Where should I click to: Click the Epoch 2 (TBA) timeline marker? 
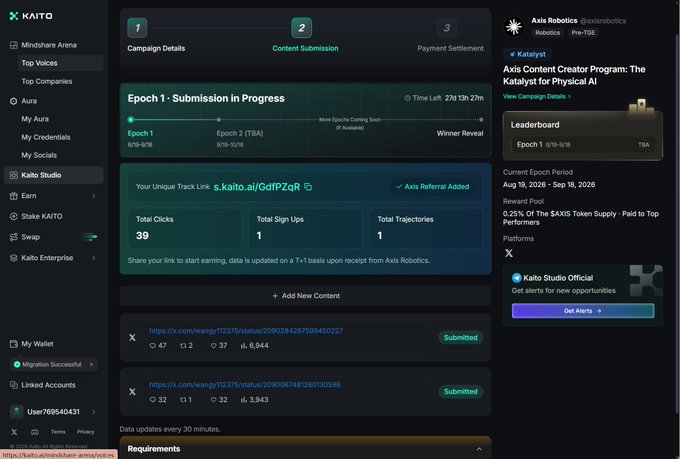point(219,120)
